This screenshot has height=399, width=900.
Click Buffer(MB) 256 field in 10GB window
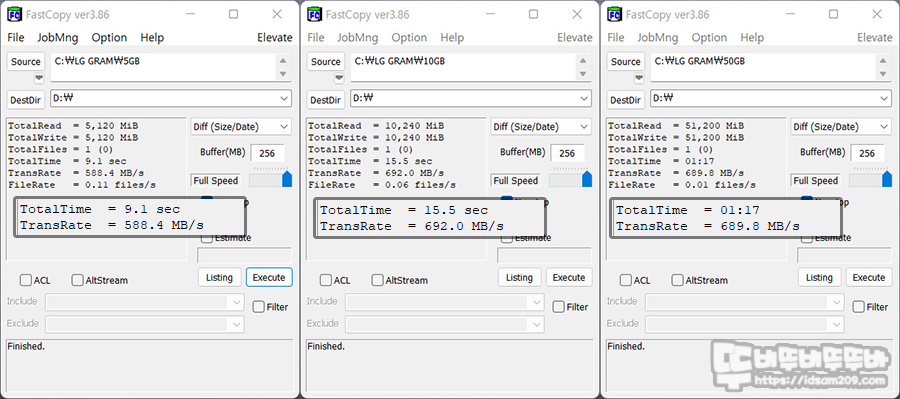[568, 153]
